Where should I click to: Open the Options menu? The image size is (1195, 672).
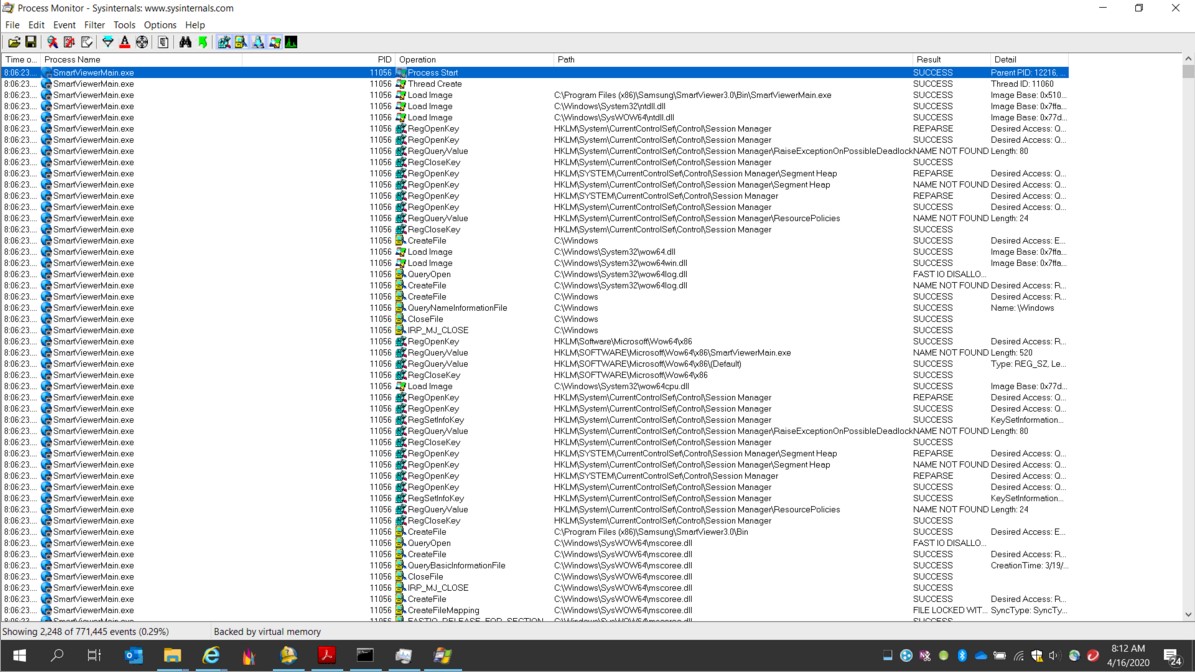(160, 24)
